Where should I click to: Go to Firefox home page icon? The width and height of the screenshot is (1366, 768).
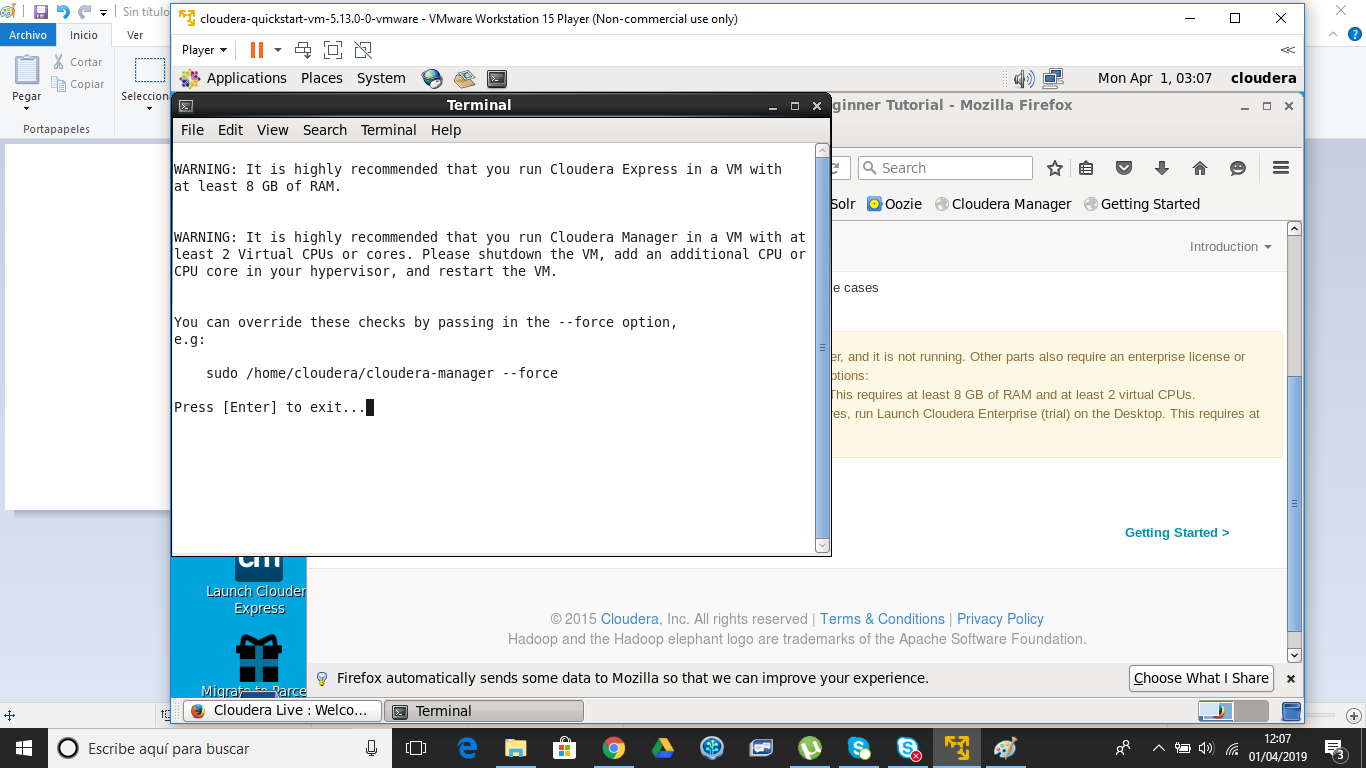pos(1200,167)
